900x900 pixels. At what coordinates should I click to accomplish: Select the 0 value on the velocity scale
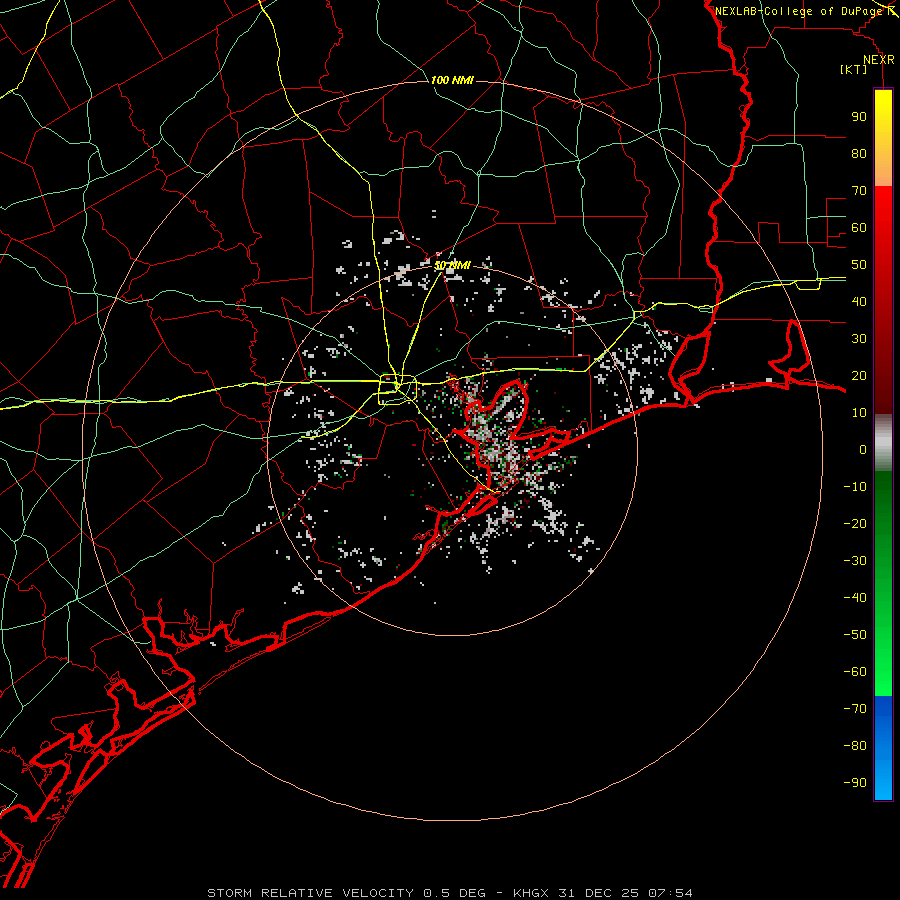tap(863, 449)
